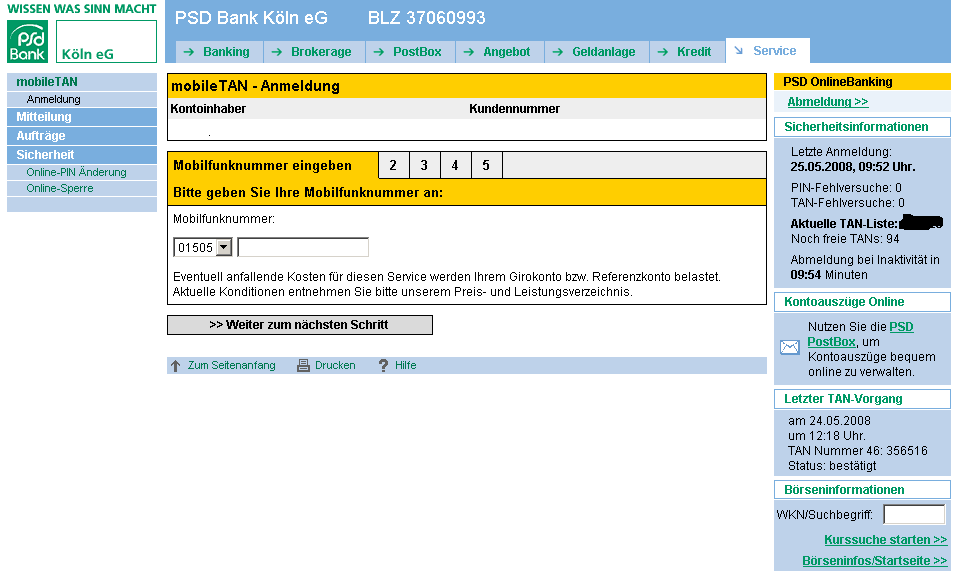Click Weiter zum nächsten Schritt button
This screenshot has width=954, height=571.
click(x=300, y=325)
